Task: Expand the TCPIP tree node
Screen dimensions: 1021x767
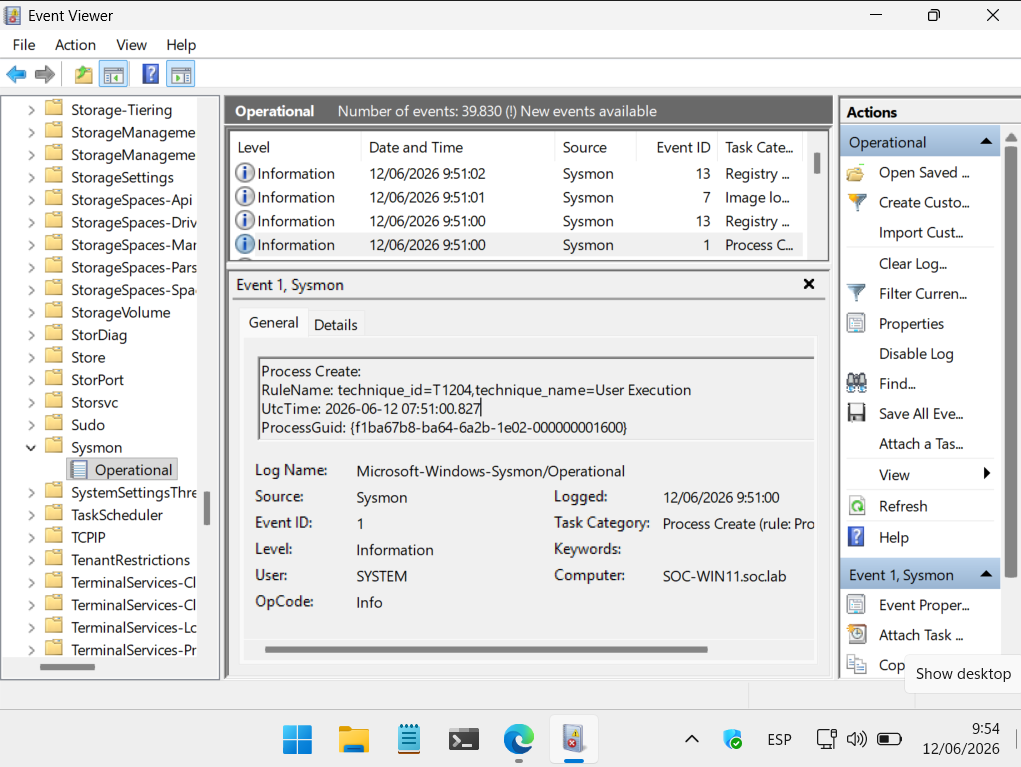Action: (x=31, y=538)
